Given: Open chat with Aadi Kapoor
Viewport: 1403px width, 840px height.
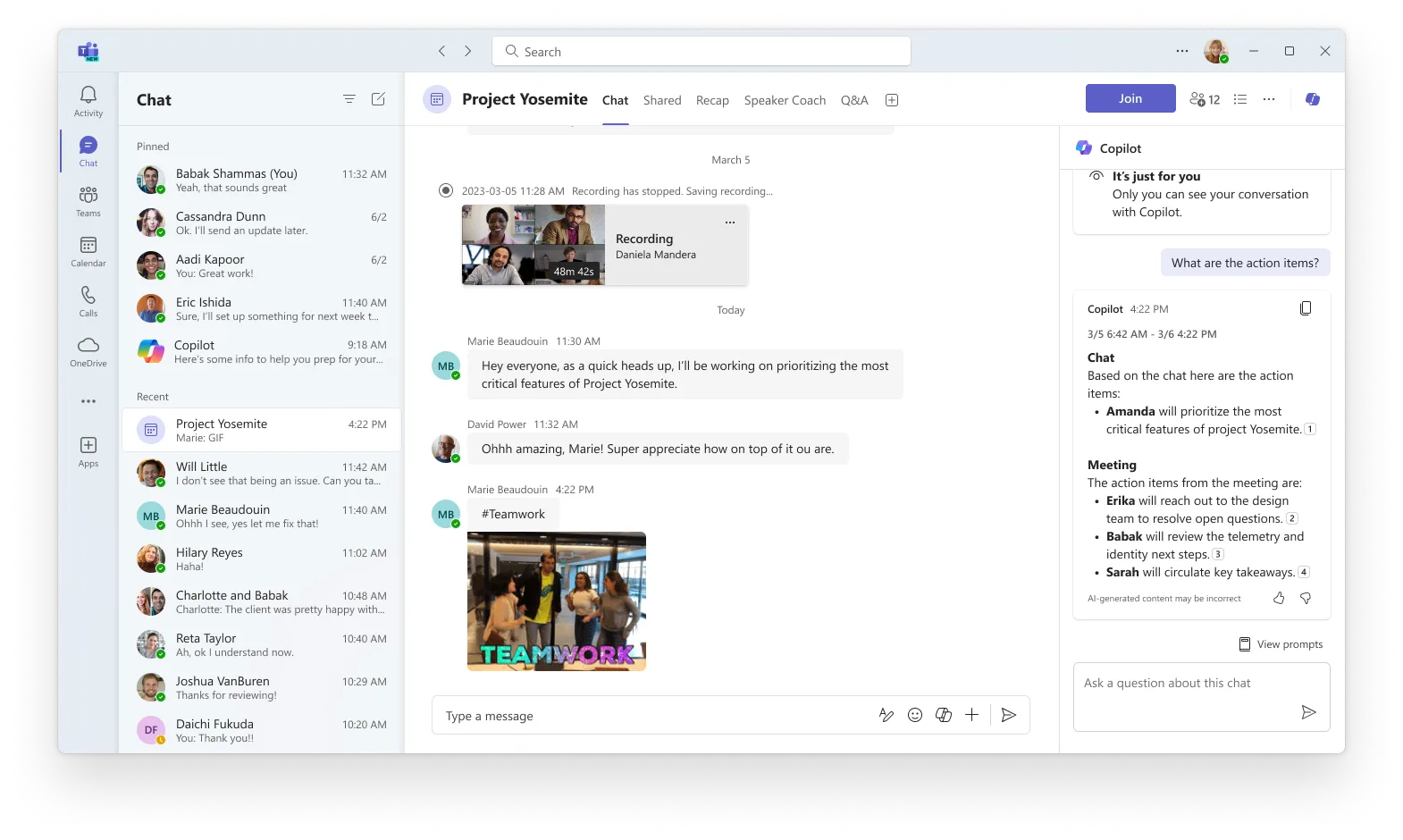Looking at the screenshot, I should click(x=262, y=265).
